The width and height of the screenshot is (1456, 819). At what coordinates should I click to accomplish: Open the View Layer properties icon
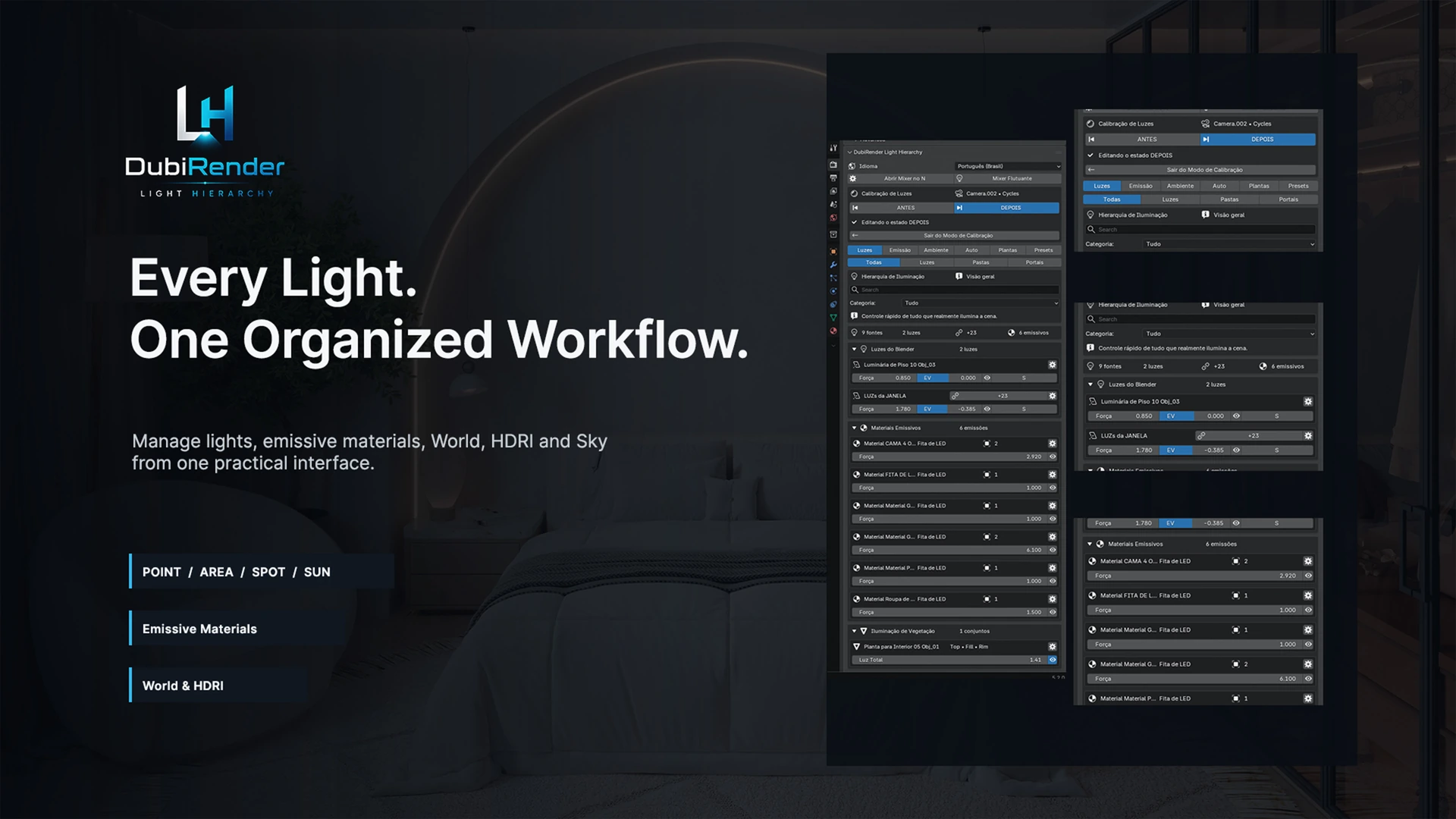833,192
